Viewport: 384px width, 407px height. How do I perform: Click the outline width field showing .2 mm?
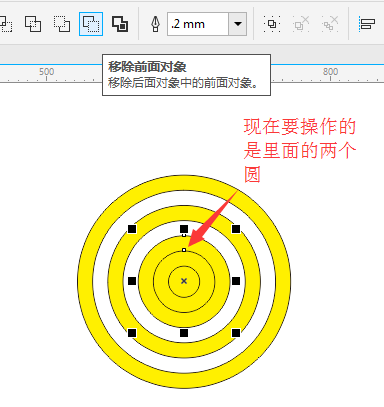pyautogui.click(x=198, y=24)
